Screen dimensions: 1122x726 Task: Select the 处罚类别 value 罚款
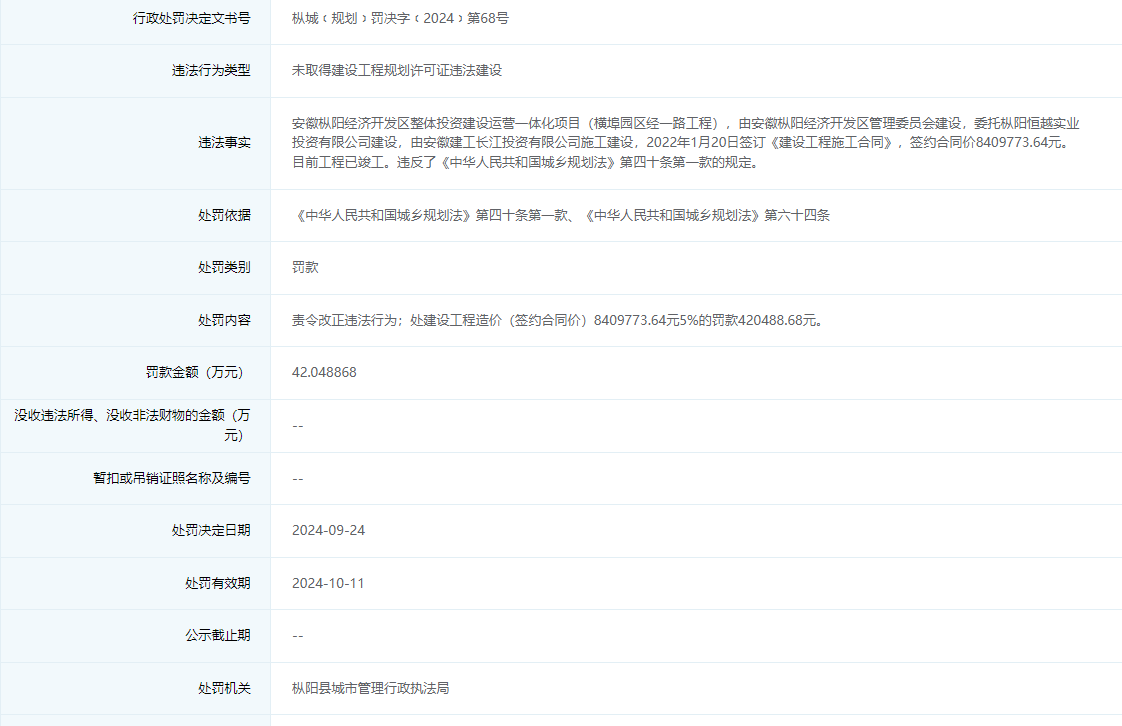pos(305,267)
